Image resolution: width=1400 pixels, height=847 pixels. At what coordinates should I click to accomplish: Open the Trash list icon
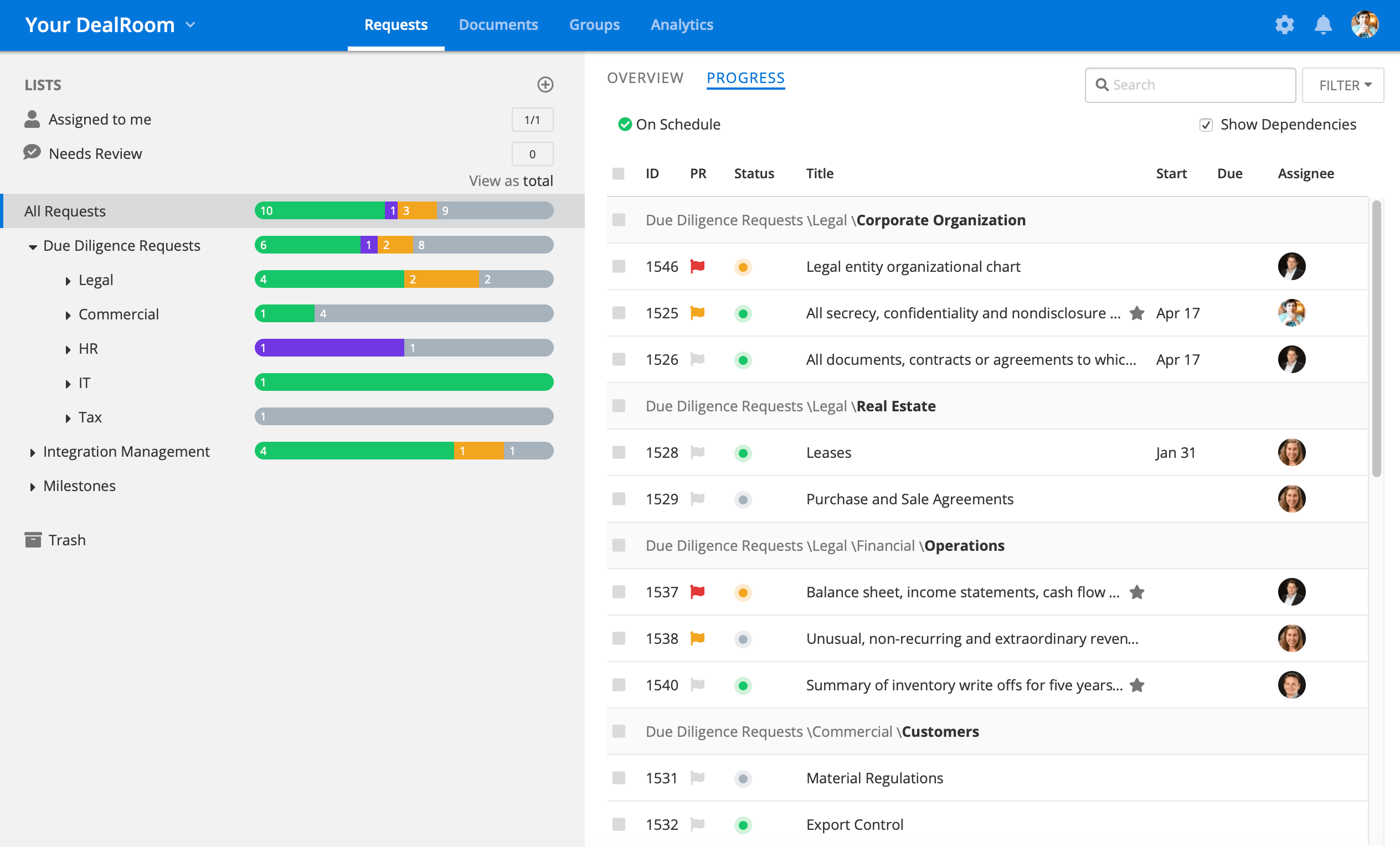[33, 540]
